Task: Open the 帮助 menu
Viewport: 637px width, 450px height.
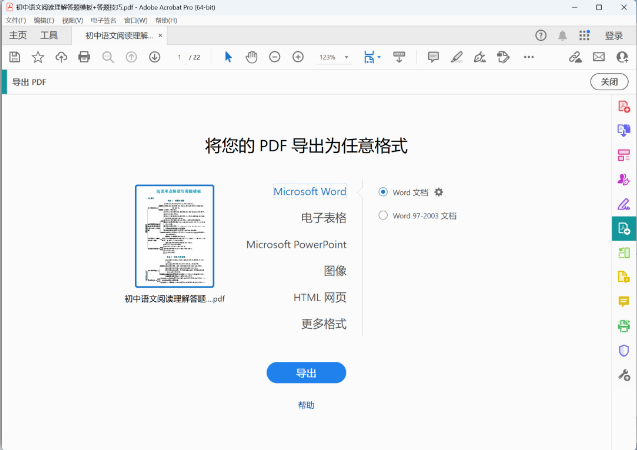Action: click(x=166, y=20)
